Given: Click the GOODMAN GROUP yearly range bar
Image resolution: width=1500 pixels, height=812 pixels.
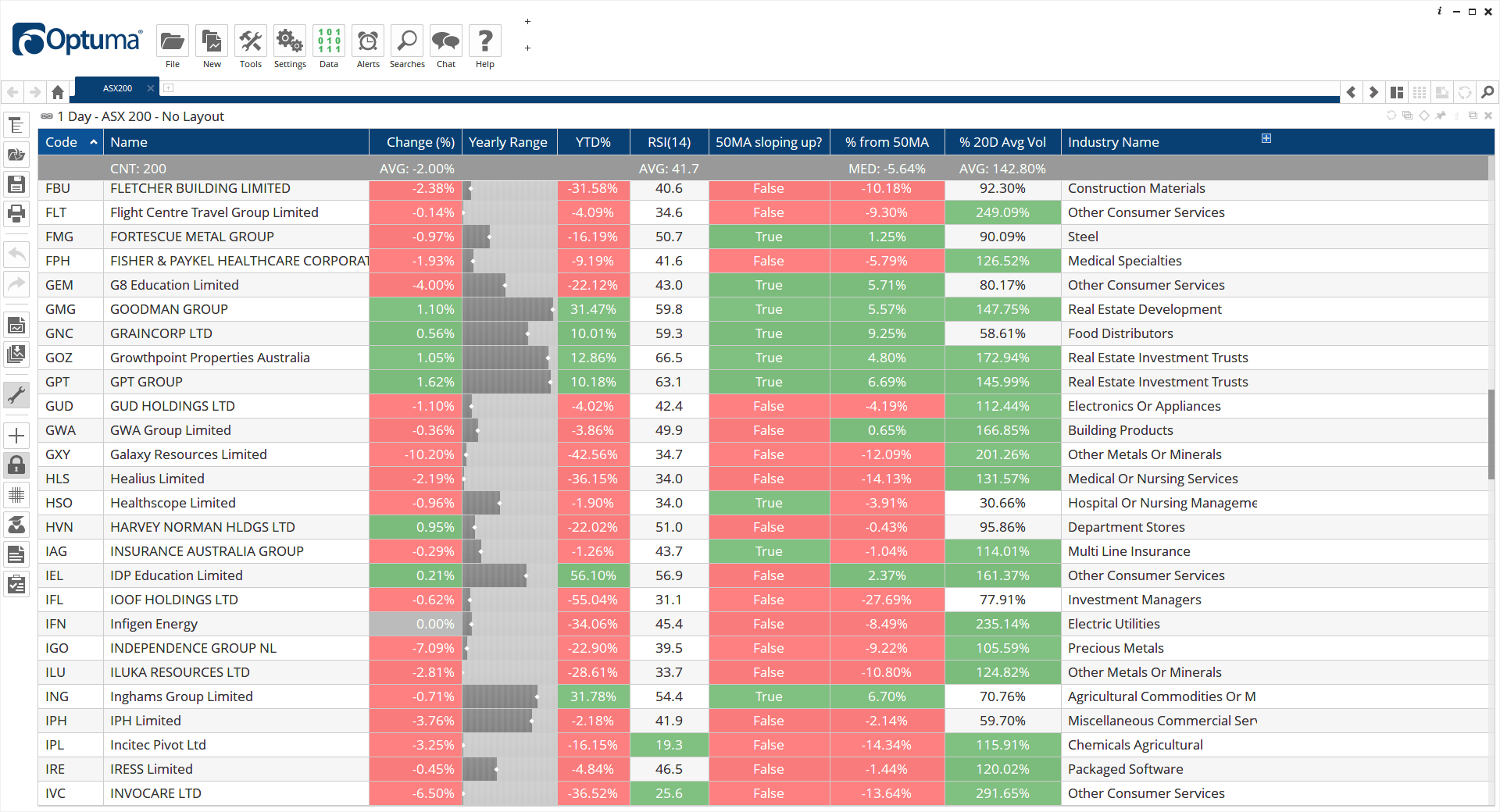Looking at the screenshot, I should tap(509, 309).
